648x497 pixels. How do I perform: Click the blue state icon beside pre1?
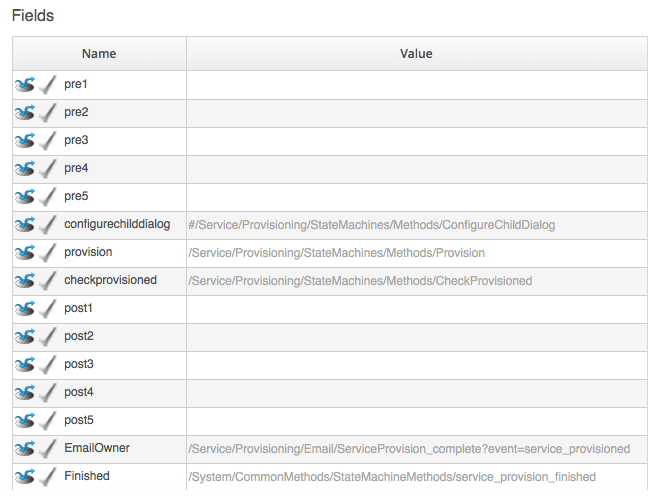(25, 85)
